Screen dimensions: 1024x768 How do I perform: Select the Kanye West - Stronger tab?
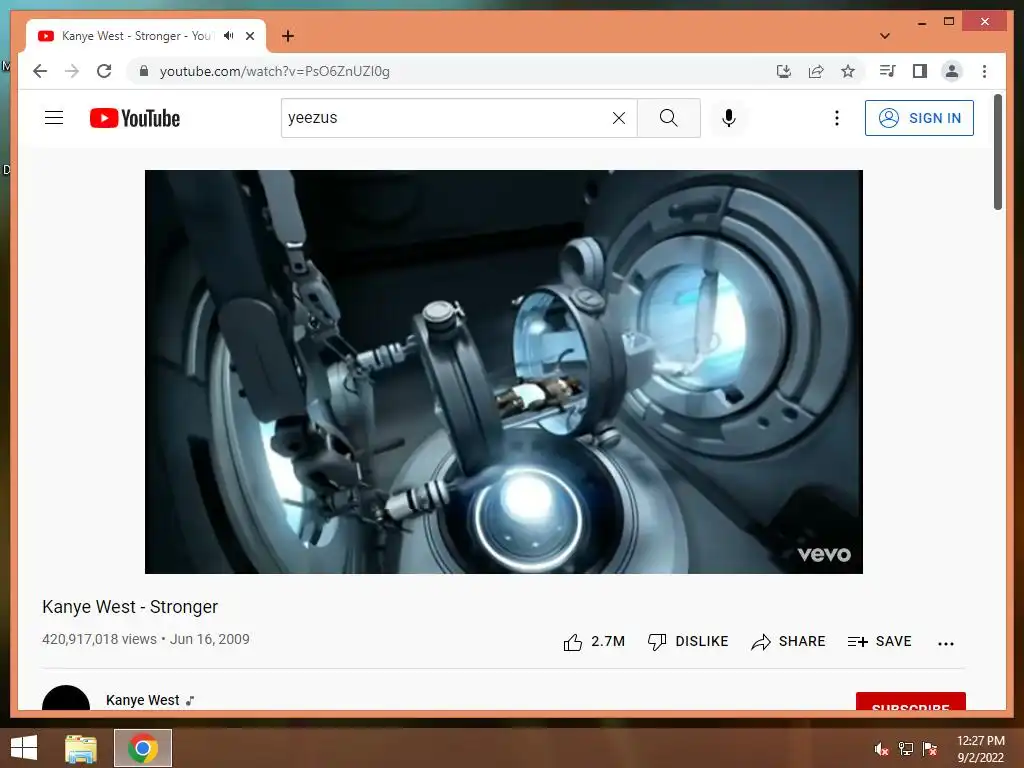[x=146, y=36]
